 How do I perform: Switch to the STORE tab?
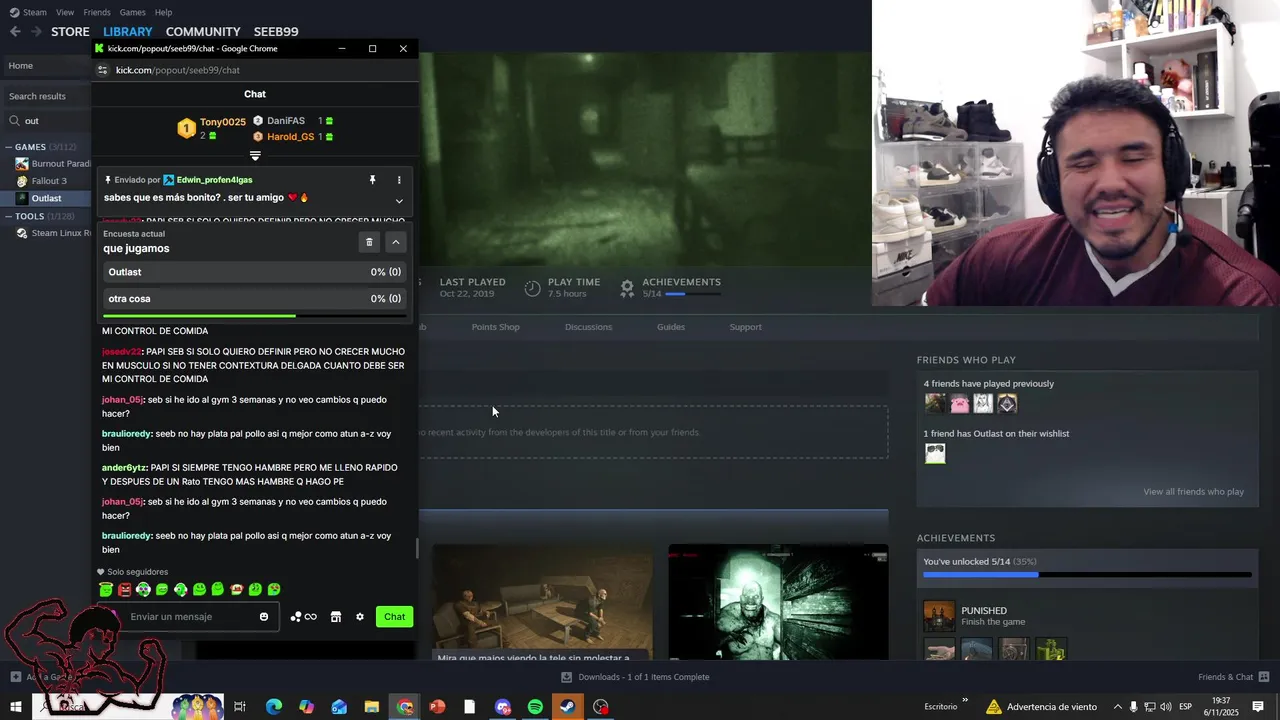(x=70, y=32)
